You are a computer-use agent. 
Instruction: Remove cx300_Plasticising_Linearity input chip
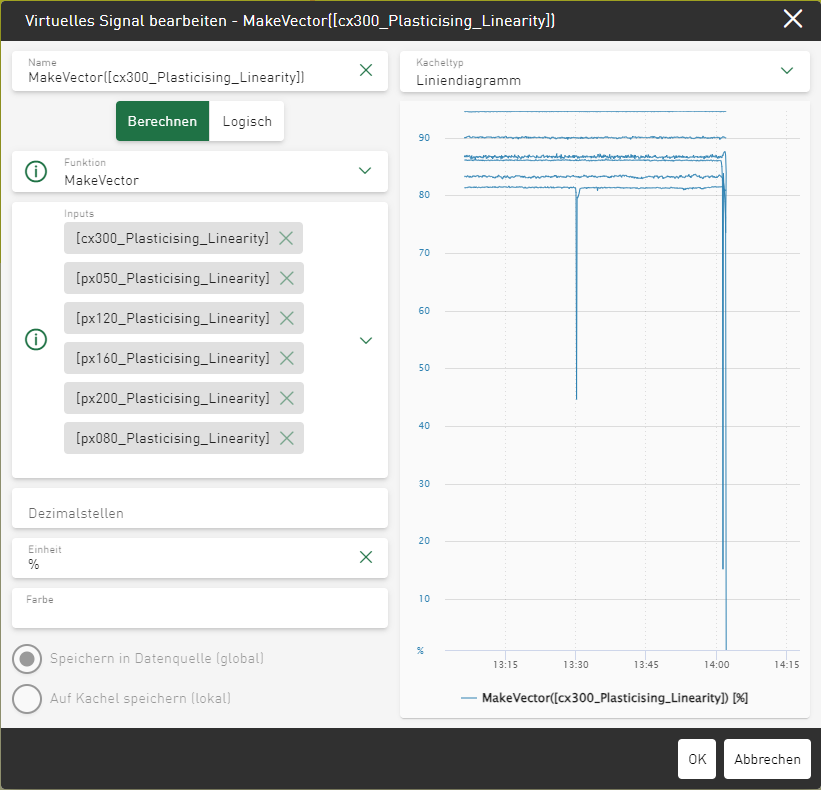tap(286, 238)
